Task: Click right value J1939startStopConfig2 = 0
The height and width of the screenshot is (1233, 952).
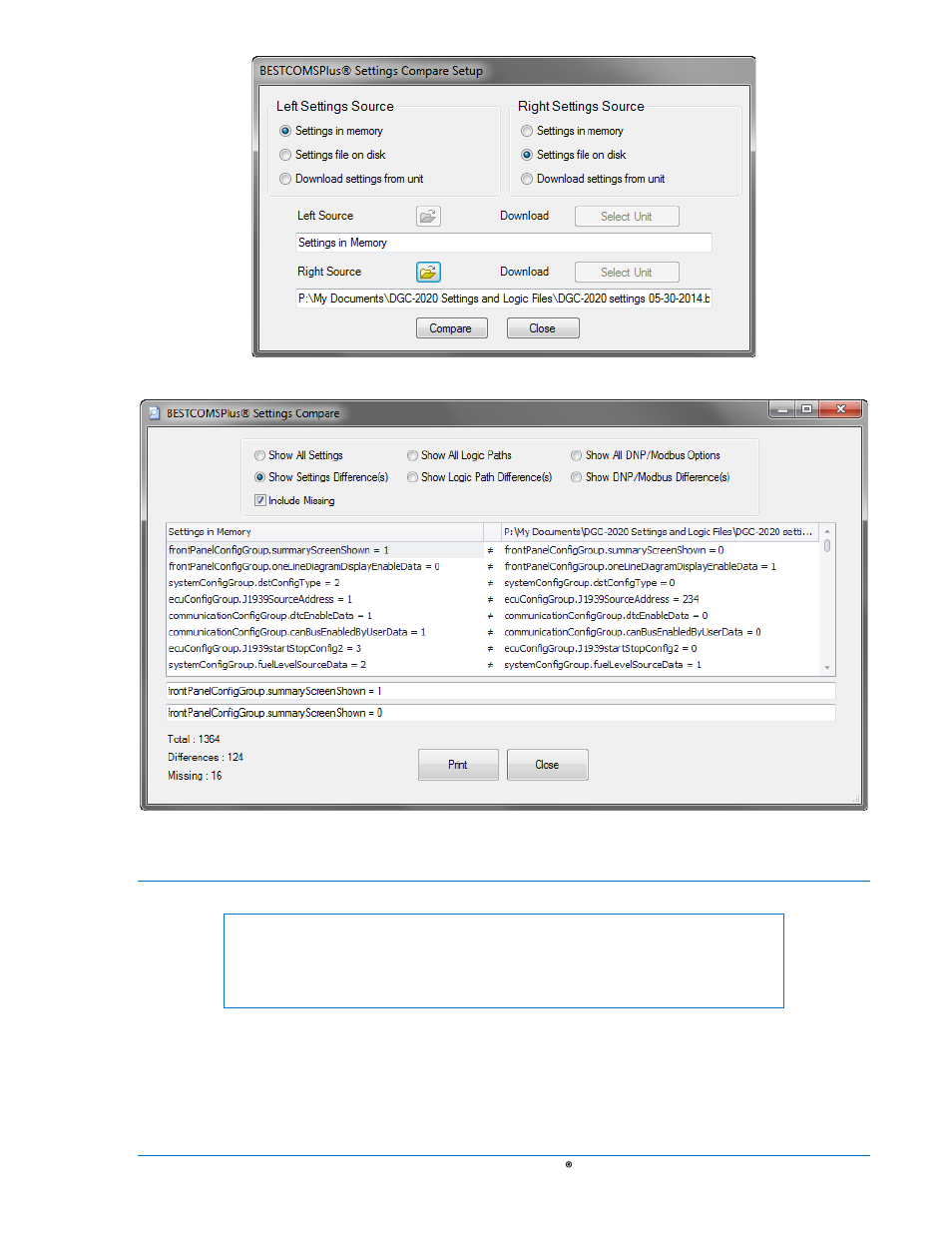Action: [601, 648]
